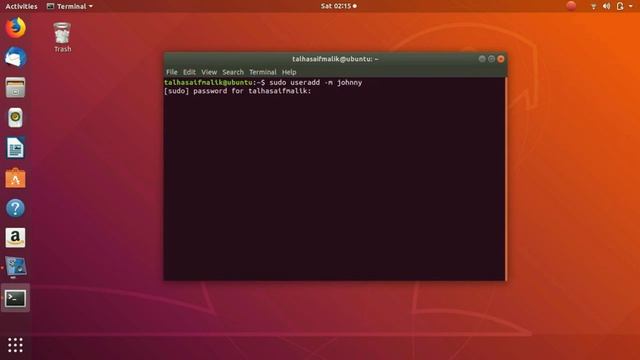Open the Help menu in terminal
The width and height of the screenshot is (640, 360).
tap(289, 72)
